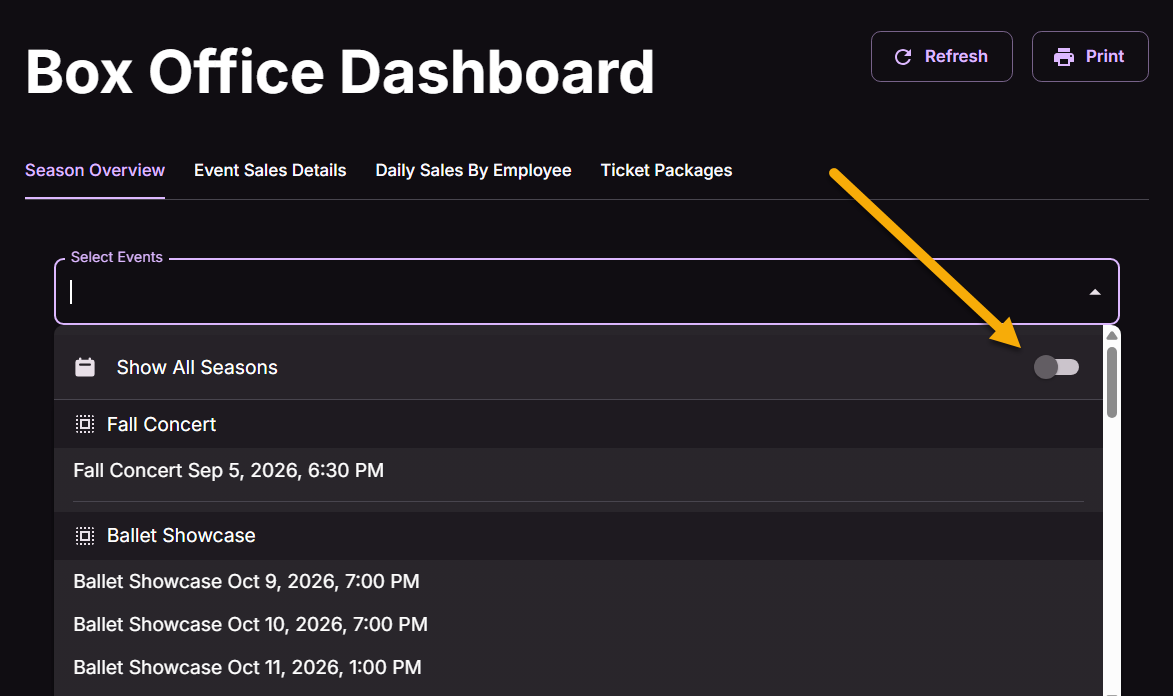Open the Season Overview tab
Viewport: 1173px width, 696px height.
pyautogui.click(x=95, y=171)
